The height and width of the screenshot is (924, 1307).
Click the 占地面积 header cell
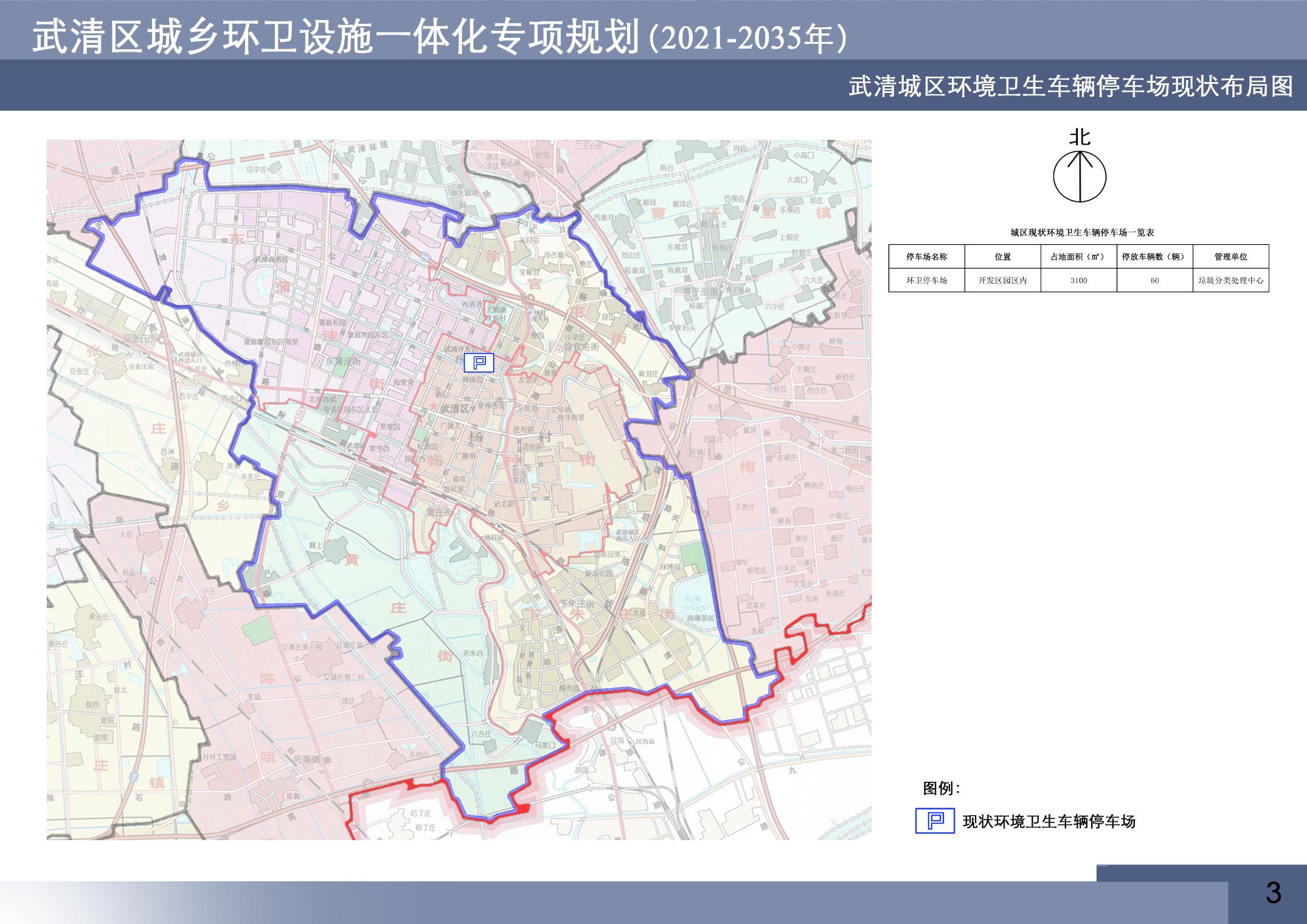click(x=1078, y=257)
